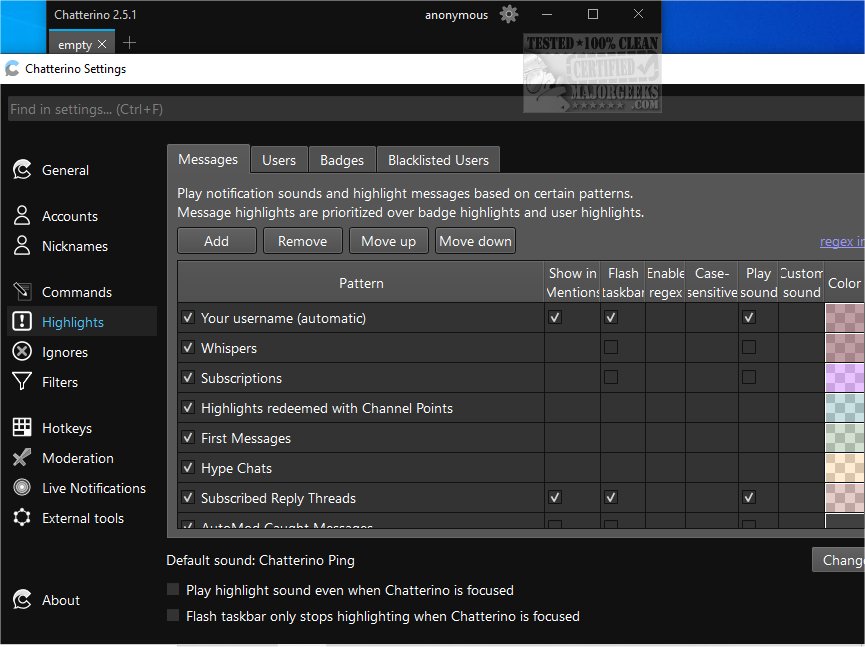Click the Pattern column header
865x647 pixels.
click(x=361, y=282)
